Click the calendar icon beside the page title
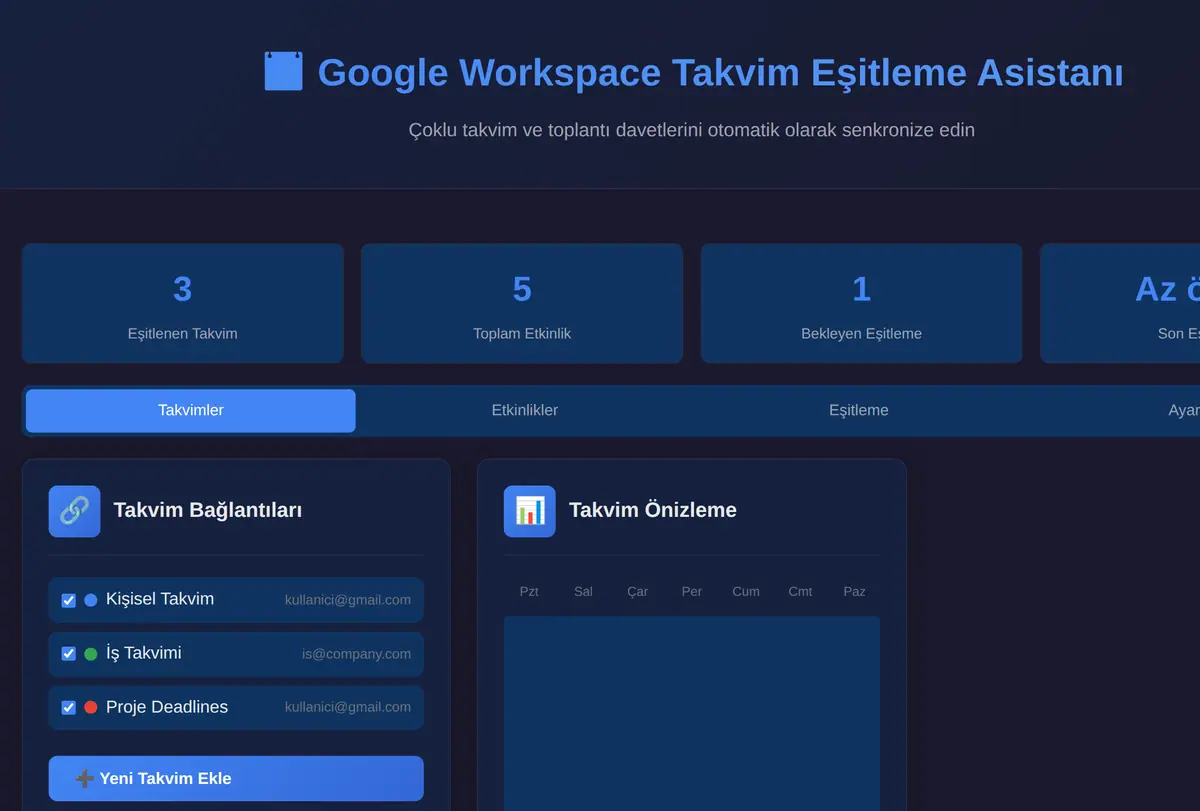This screenshot has width=1200, height=811. pos(283,72)
